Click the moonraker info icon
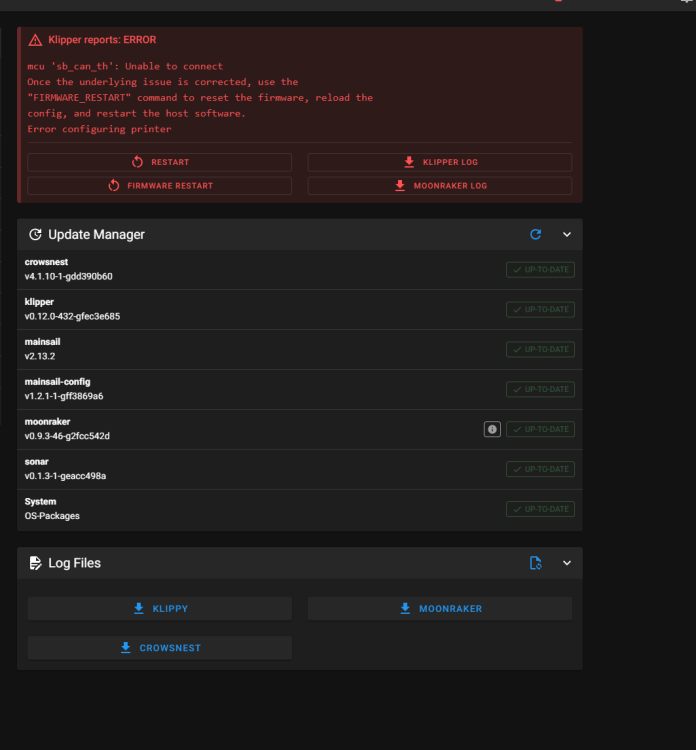 [x=492, y=429]
